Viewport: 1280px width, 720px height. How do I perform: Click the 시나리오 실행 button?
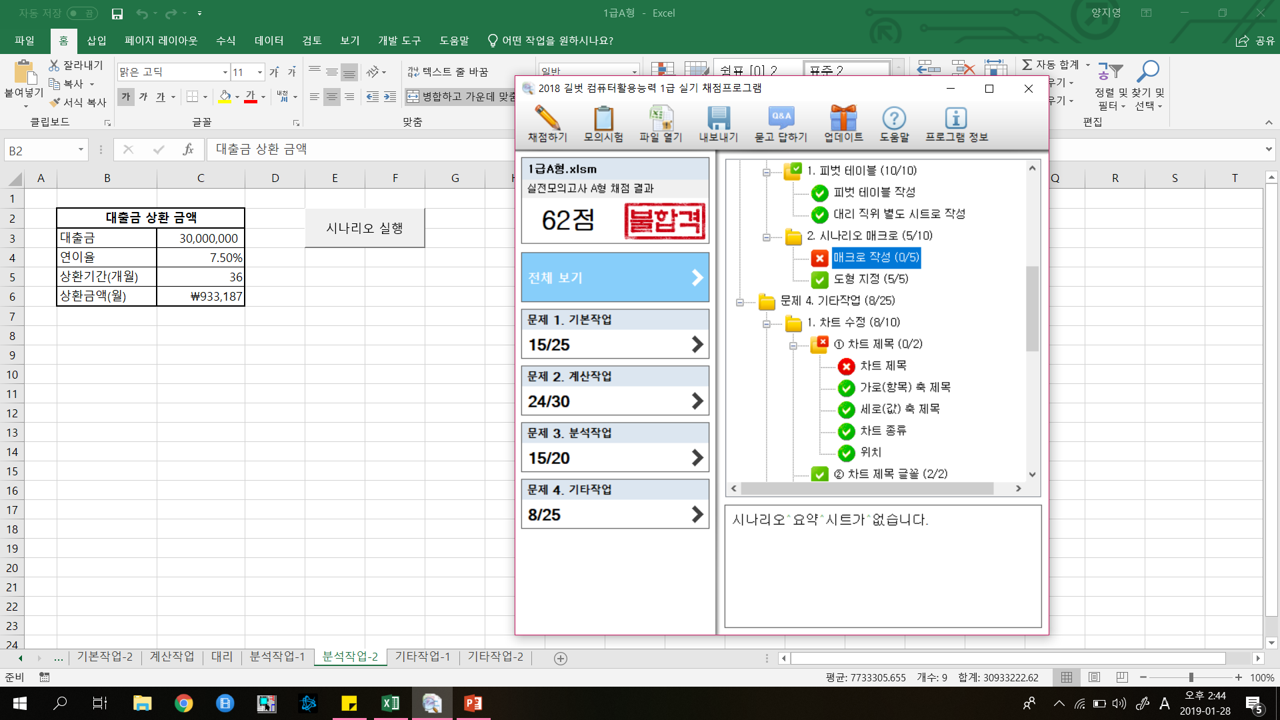coord(365,228)
